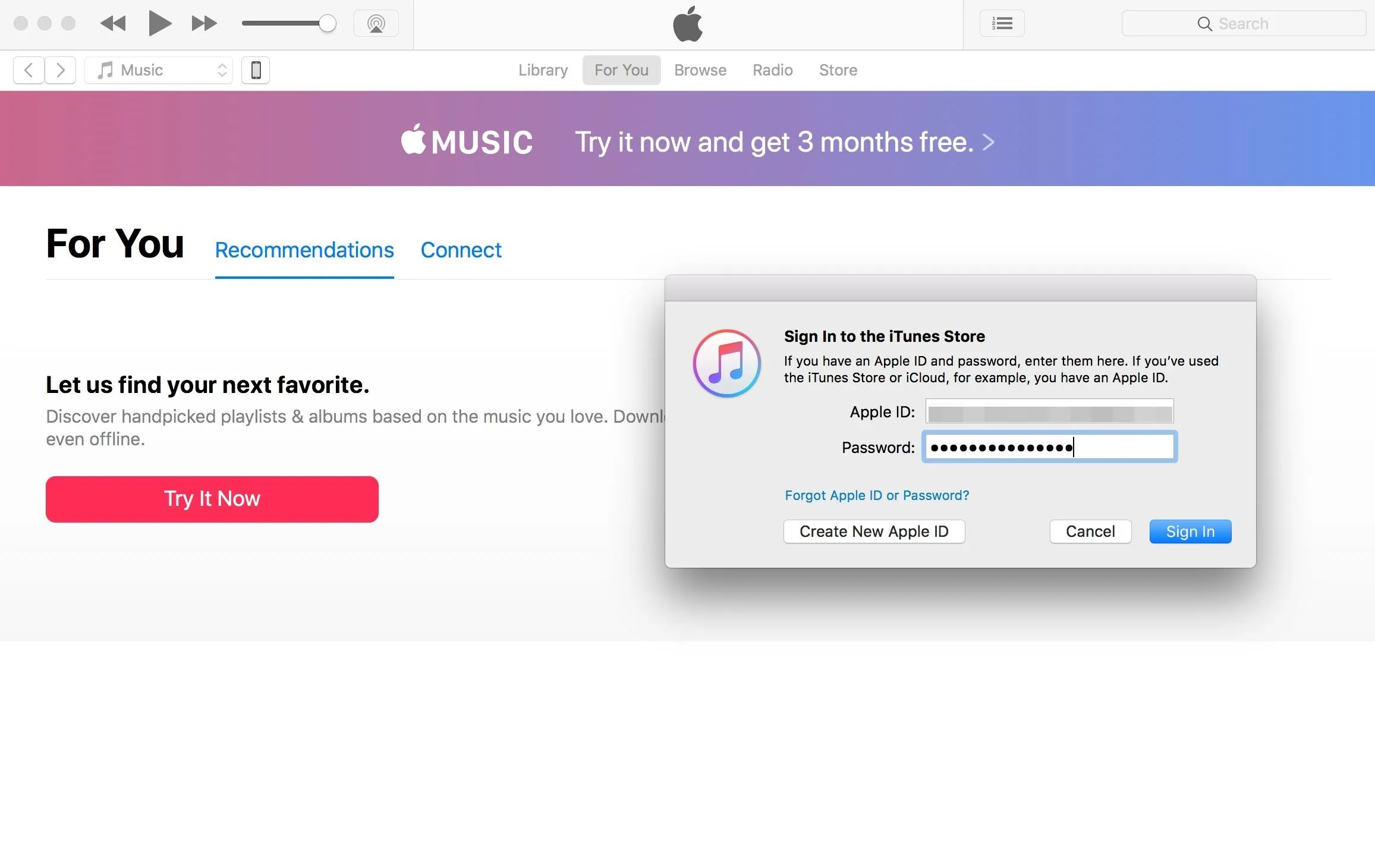Click the red Try It Now button
The width and height of the screenshot is (1375, 868).
click(212, 499)
